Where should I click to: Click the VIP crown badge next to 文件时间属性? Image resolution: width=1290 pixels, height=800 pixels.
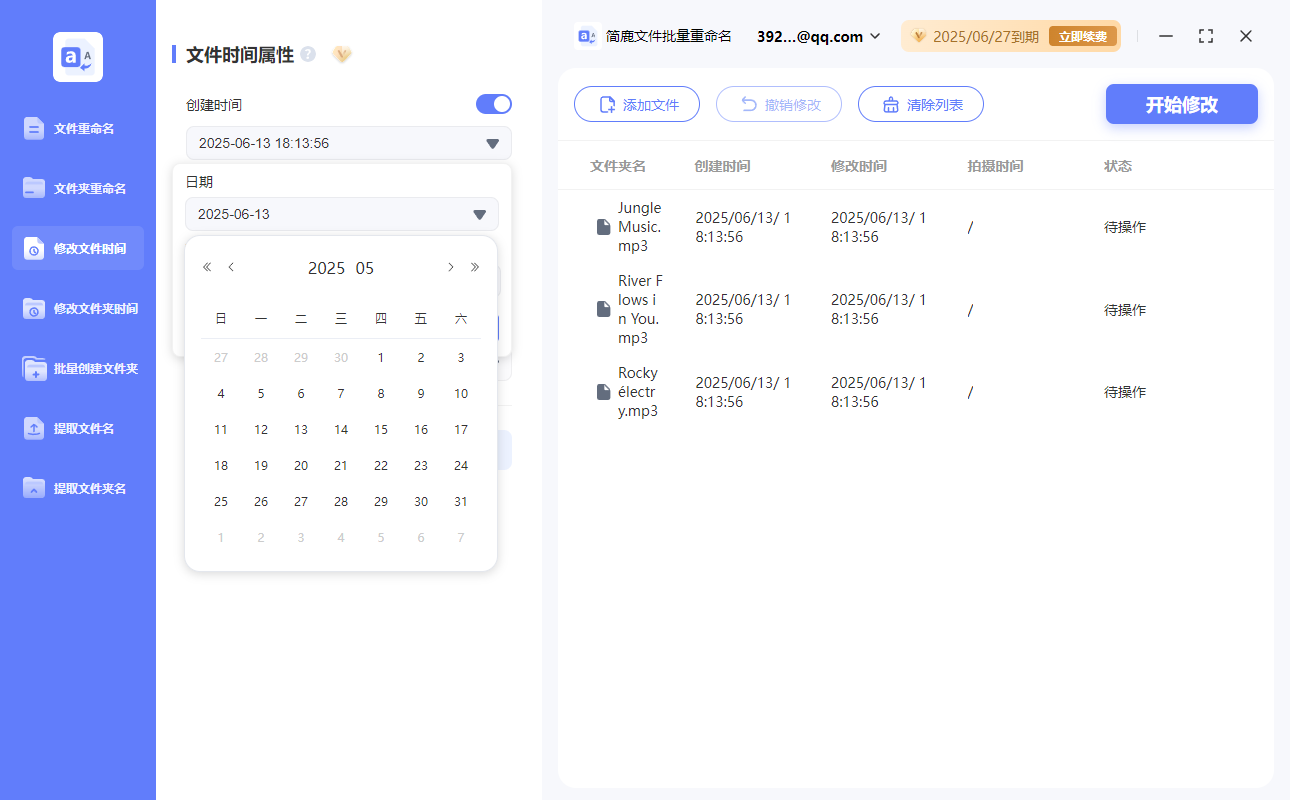(342, 55)
